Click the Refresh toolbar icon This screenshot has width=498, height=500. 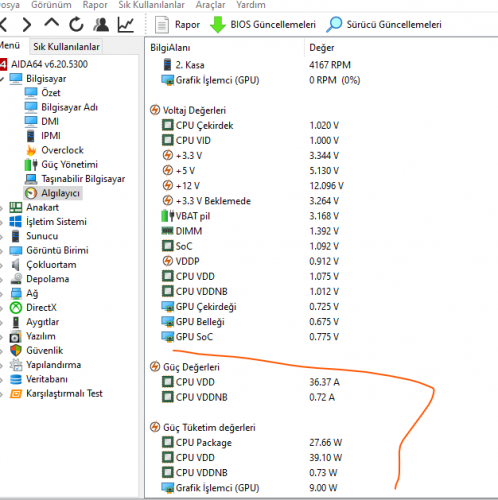(76, 24)
